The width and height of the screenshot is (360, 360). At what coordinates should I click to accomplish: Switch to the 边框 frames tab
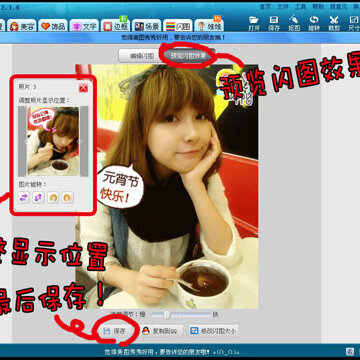click(x=115, y=26)
